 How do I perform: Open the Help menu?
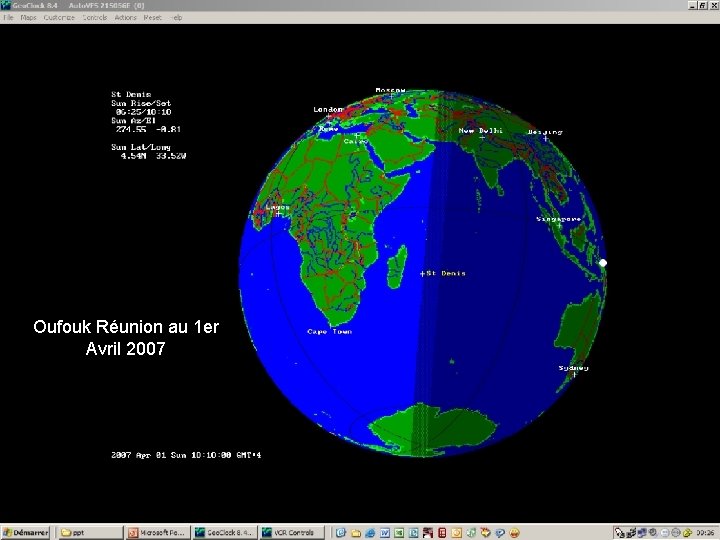pyautogui.click(x=177, y=17)
